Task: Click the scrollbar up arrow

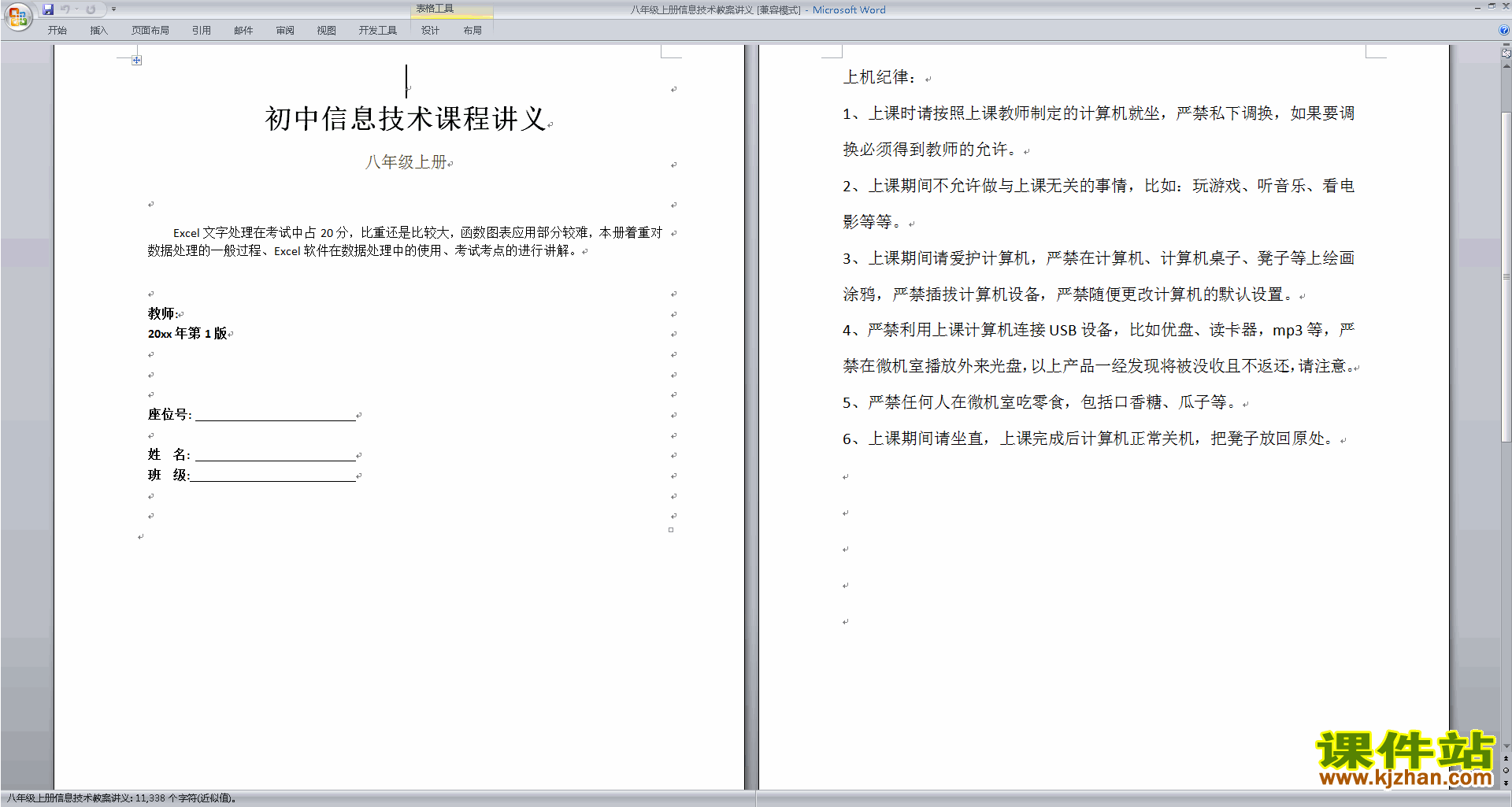Action: tap(1506, 66)
